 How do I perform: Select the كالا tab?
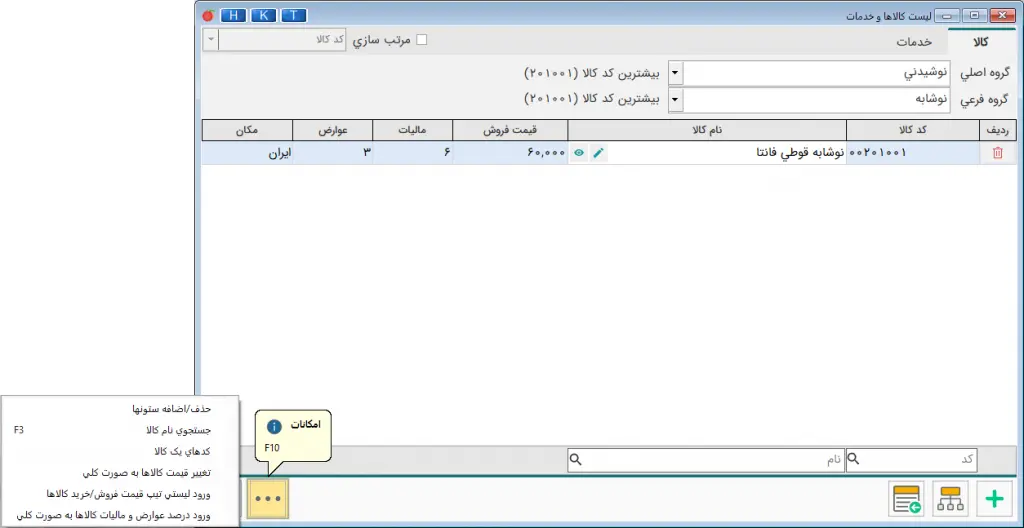click(x=980, y=42)
